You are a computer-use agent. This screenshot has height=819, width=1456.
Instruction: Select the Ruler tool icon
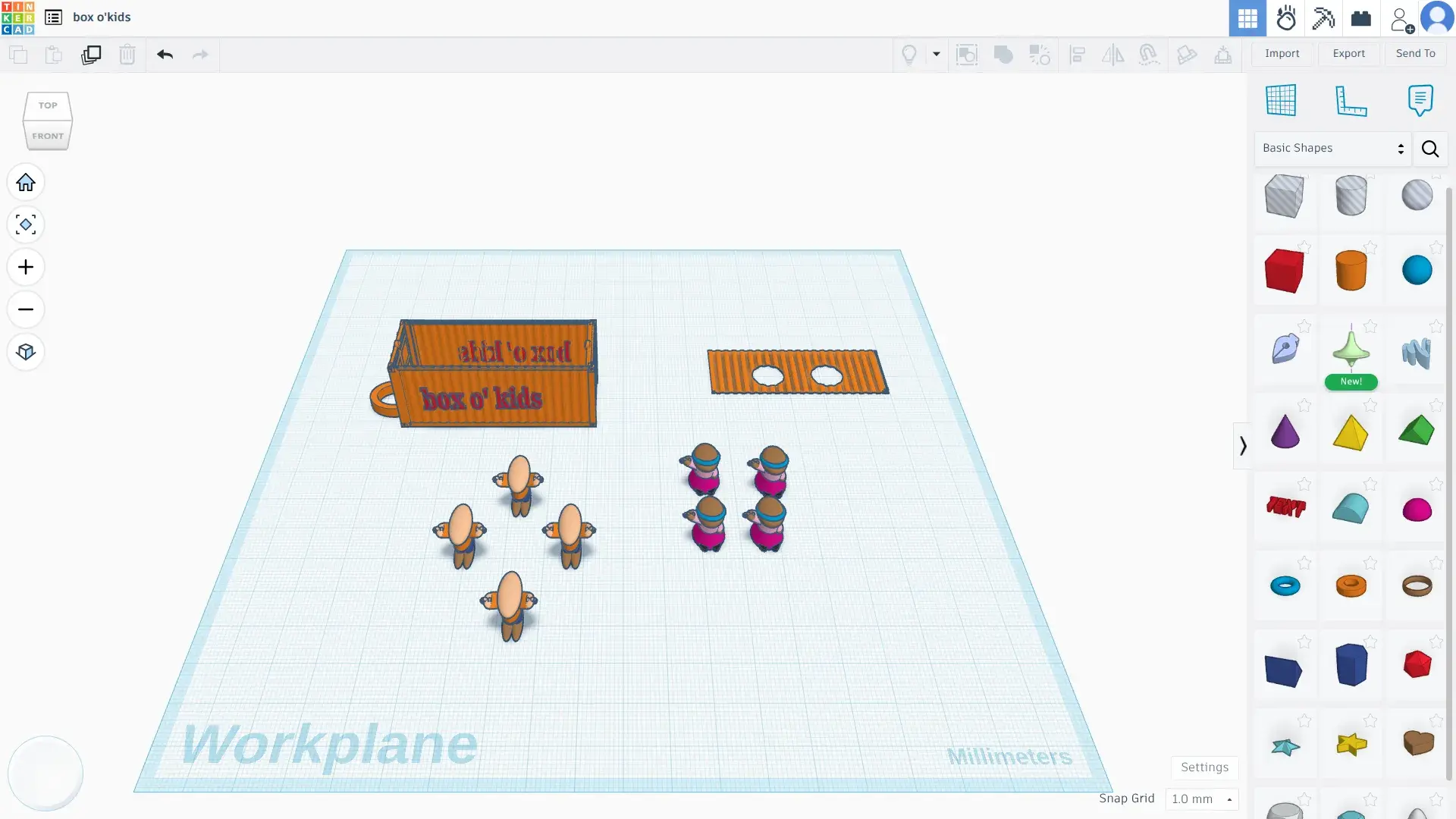tap(1351, 100)
